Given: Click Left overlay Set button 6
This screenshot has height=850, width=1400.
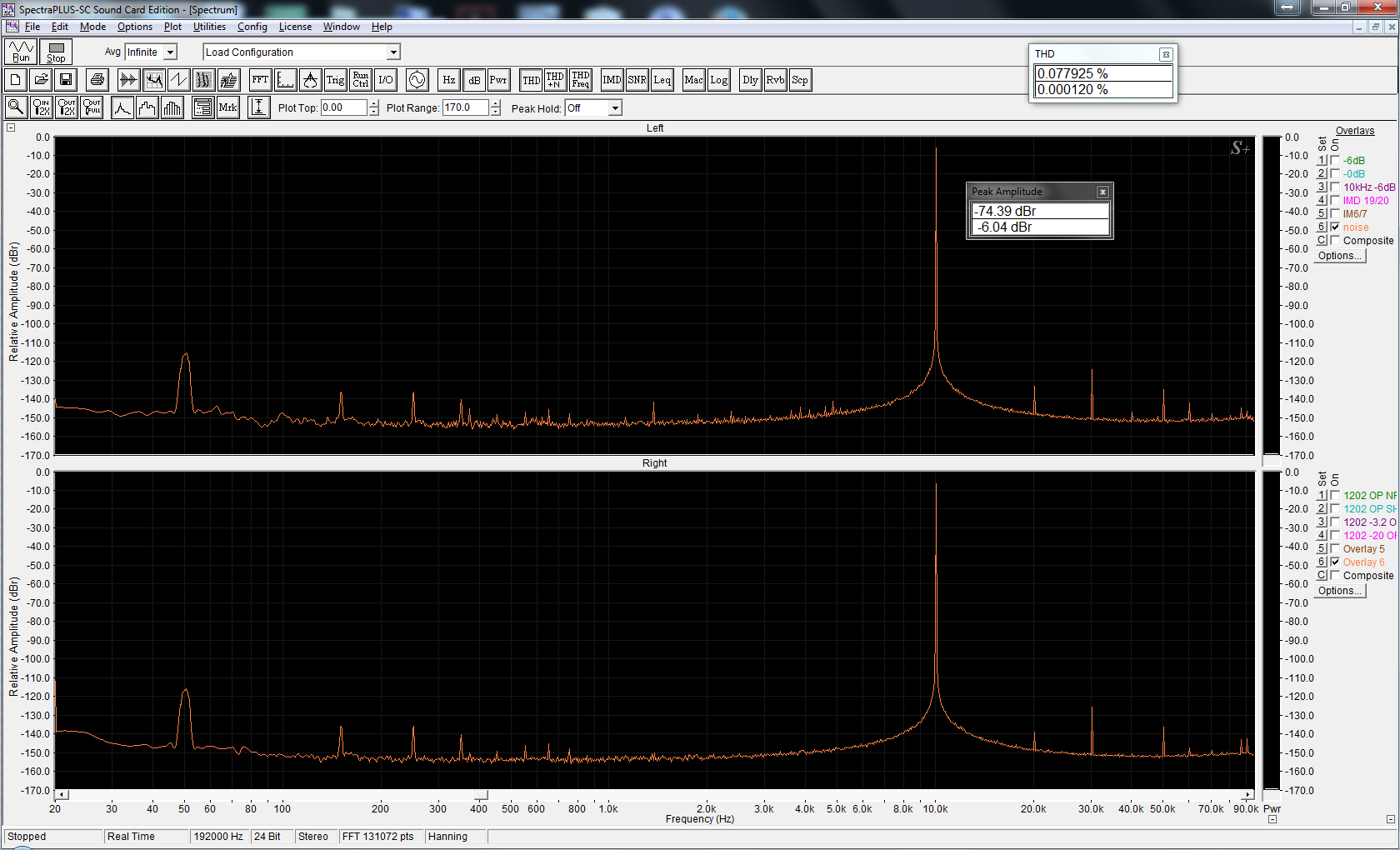Looking at the screenshot, I should [x=1322, y=227].
